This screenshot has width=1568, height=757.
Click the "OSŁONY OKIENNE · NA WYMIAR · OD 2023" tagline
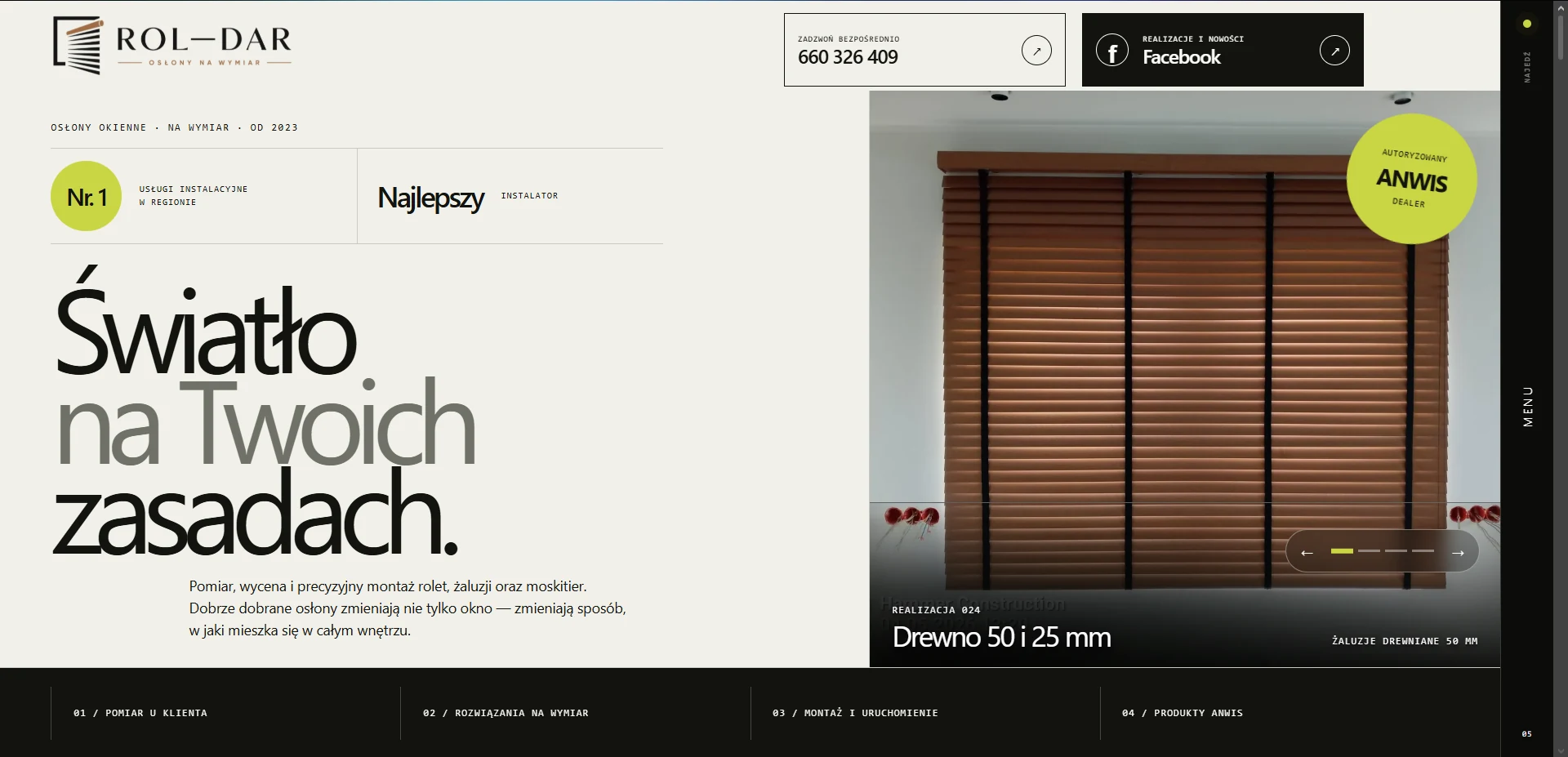pyautogui.click(x=174, y=127)
